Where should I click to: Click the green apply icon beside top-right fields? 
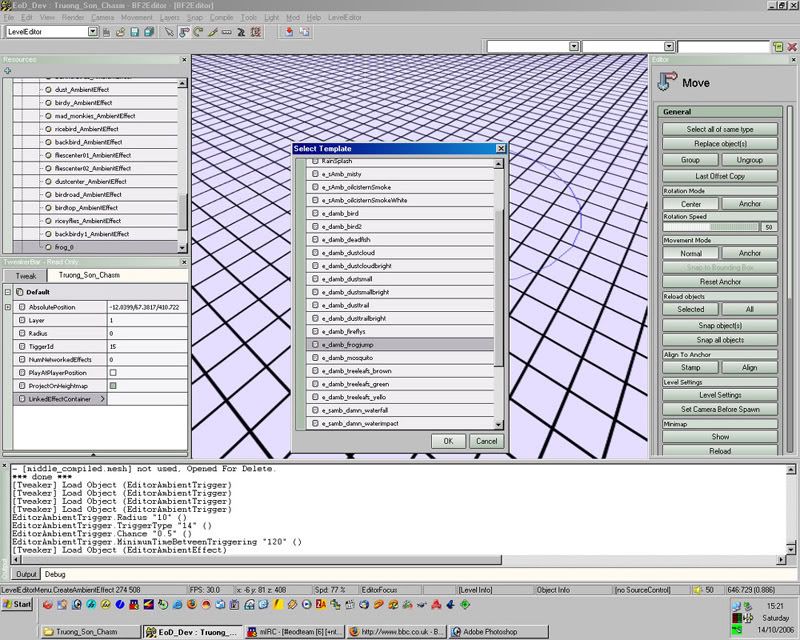pyautogui.click(x=778, y=46)
